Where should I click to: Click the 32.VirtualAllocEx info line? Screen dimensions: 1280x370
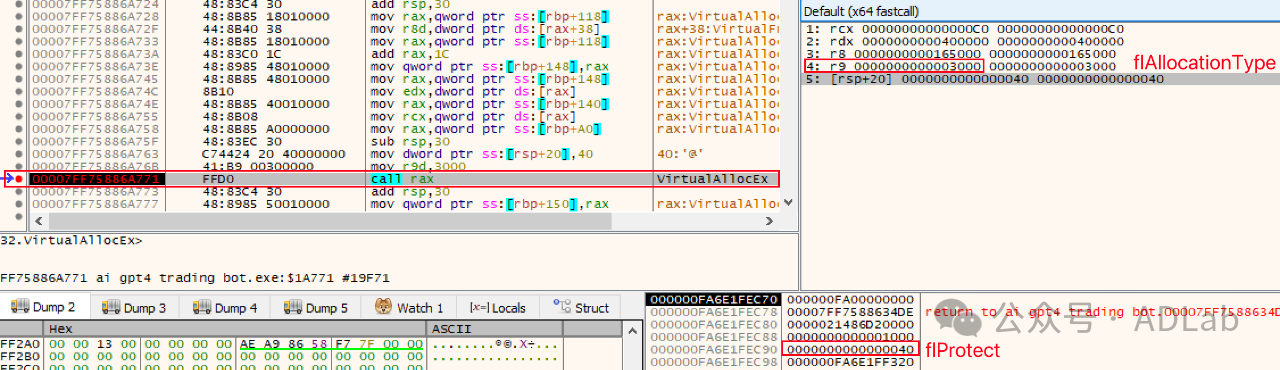click(71, 241)
